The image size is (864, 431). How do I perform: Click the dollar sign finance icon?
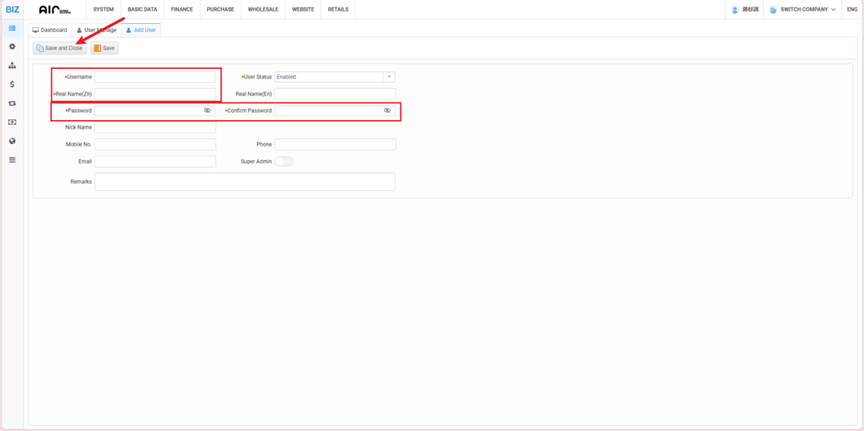click(x=12, y=85)
